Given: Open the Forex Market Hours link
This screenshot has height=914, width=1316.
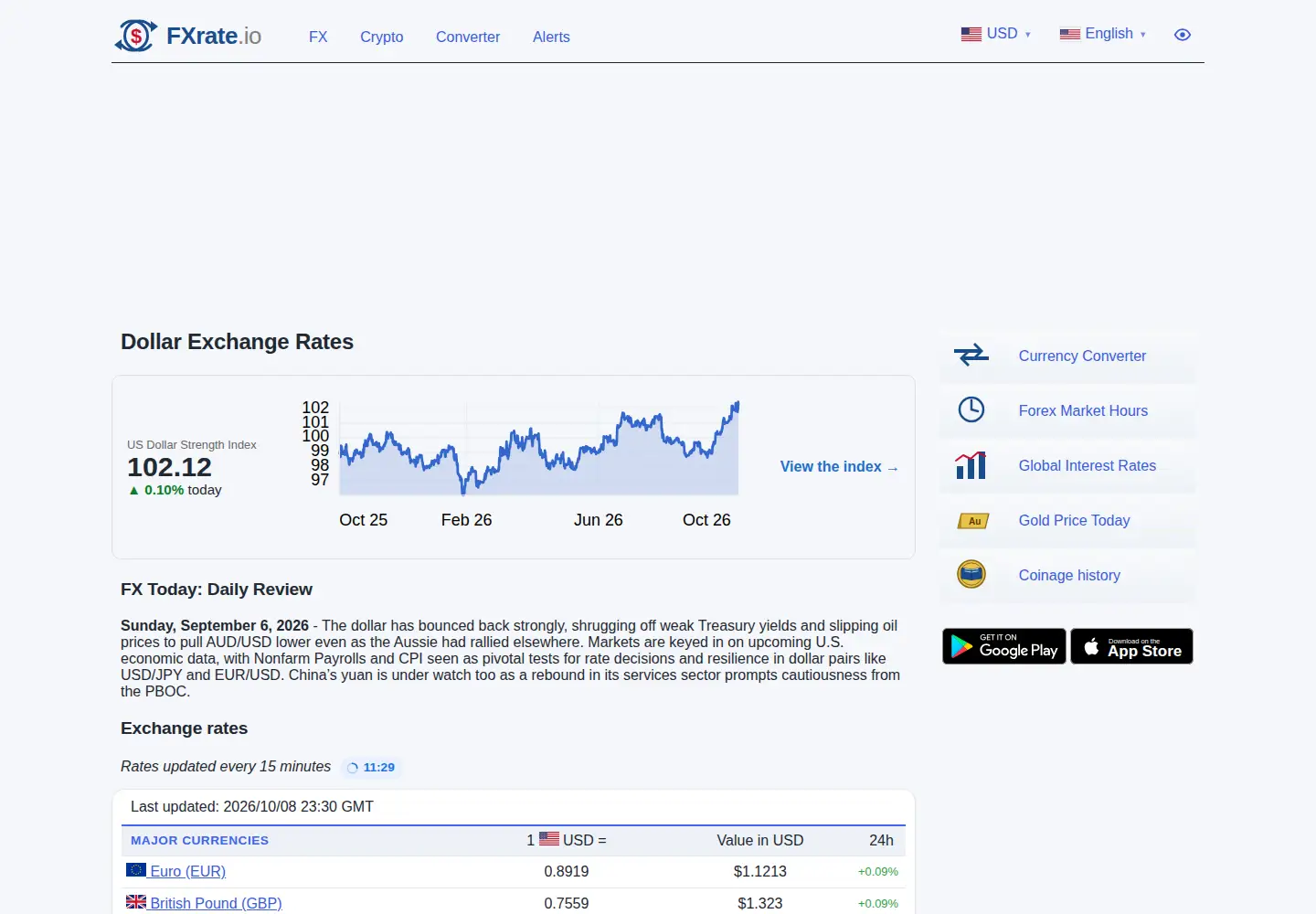Looking at the screenshot, I should pos(1083,410).
